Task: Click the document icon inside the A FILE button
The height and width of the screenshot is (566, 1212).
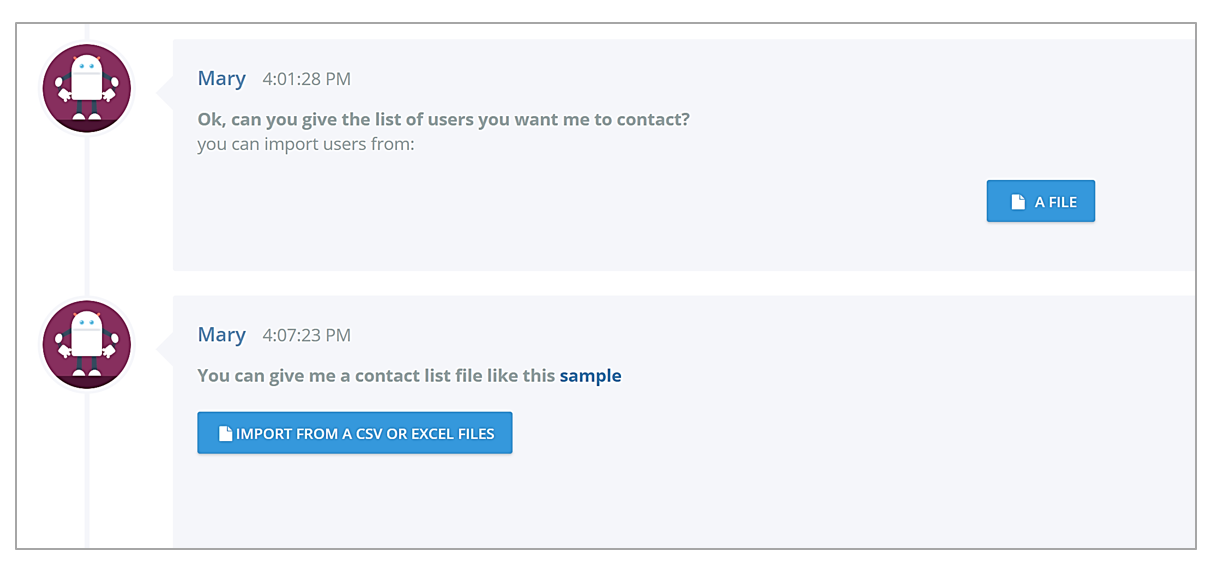Action: tap(1018, 202)
